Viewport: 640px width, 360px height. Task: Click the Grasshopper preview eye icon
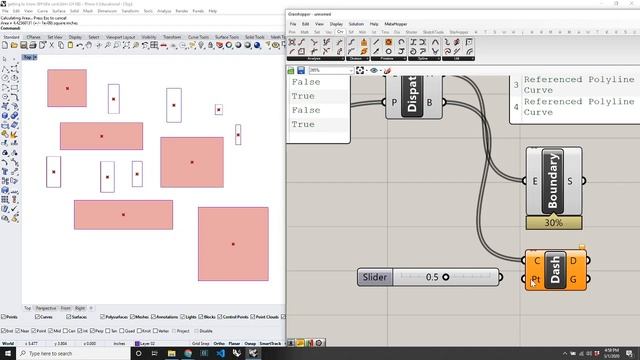373,71
